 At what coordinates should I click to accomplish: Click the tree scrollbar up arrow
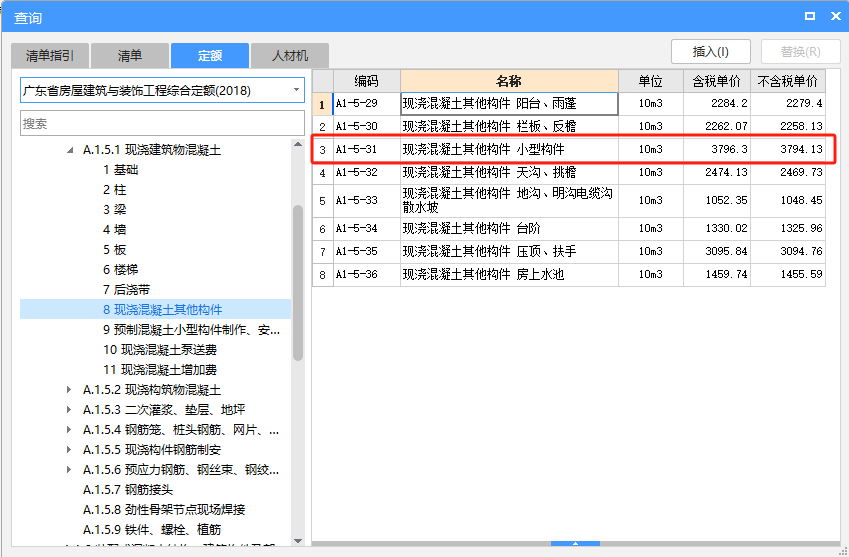[298, 144]
